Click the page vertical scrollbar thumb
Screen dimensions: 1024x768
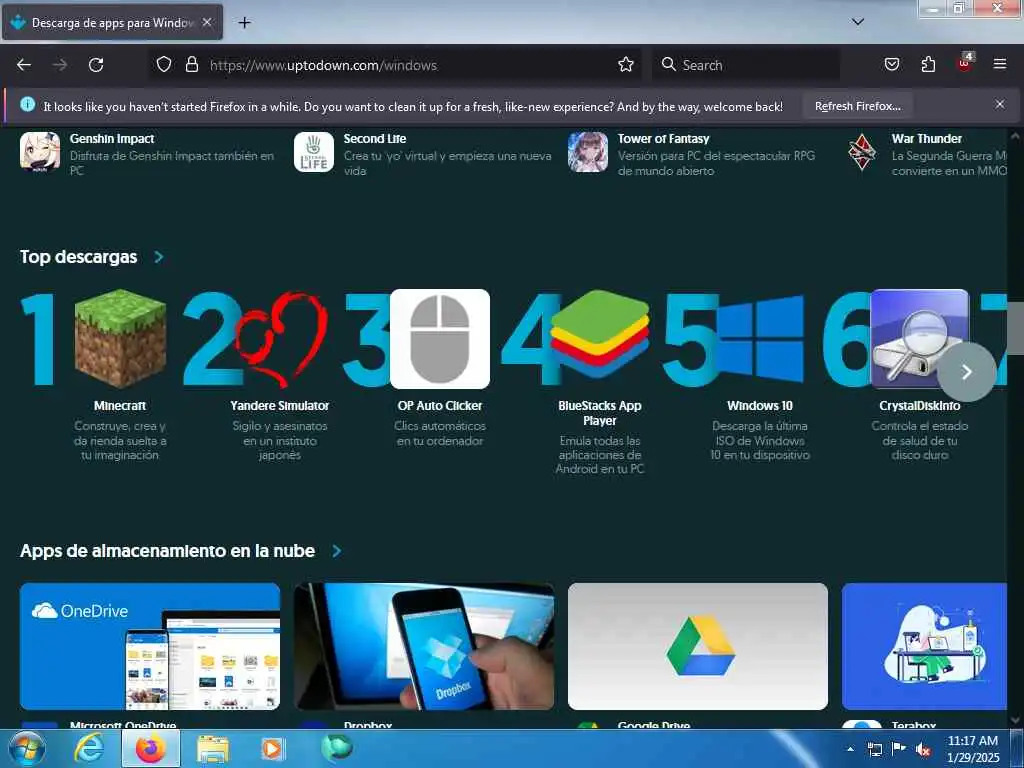pyautogui.click(x=1016, y=330)
